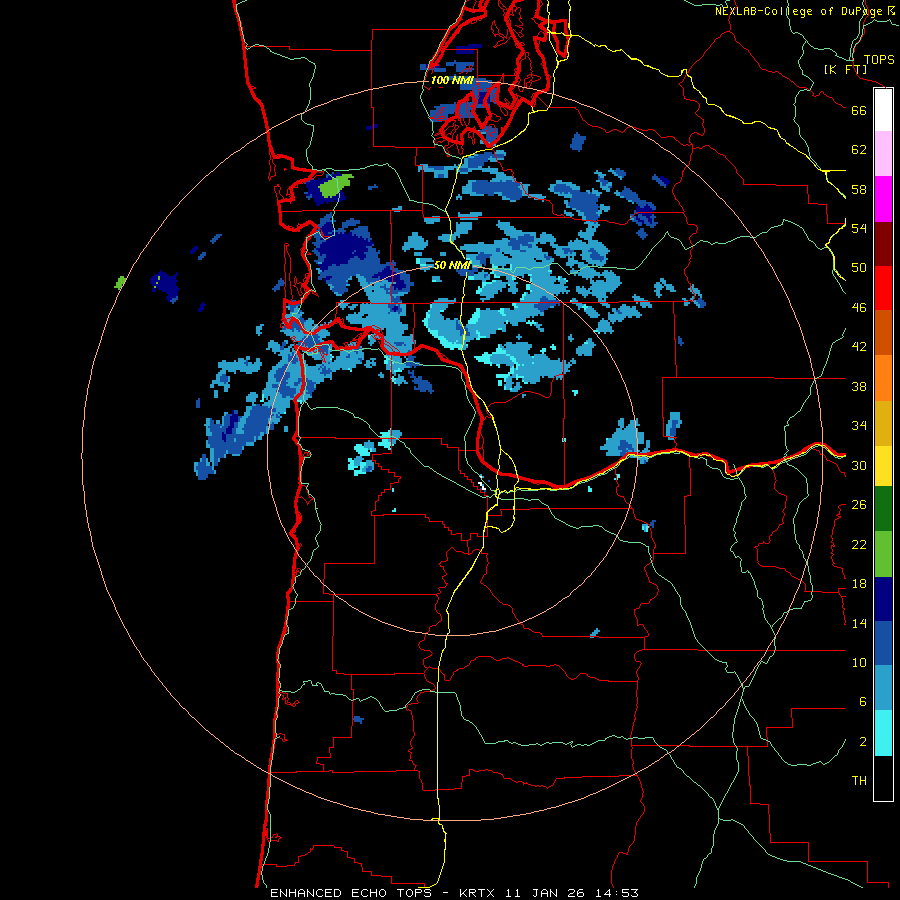The image size is (900, 900).
Task: Click the large light green echo near the coast
Action: coord(335,185)
